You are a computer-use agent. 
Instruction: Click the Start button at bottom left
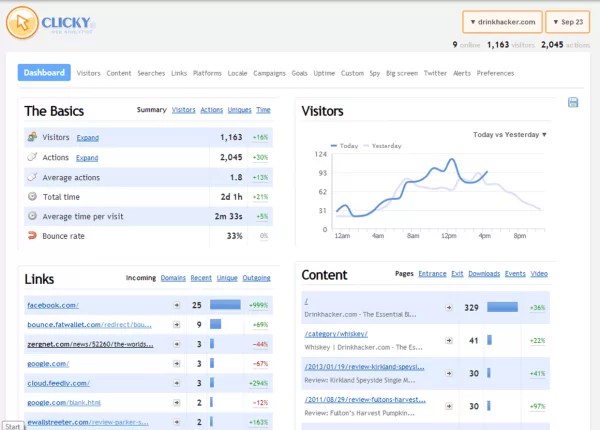click(13, 426)
